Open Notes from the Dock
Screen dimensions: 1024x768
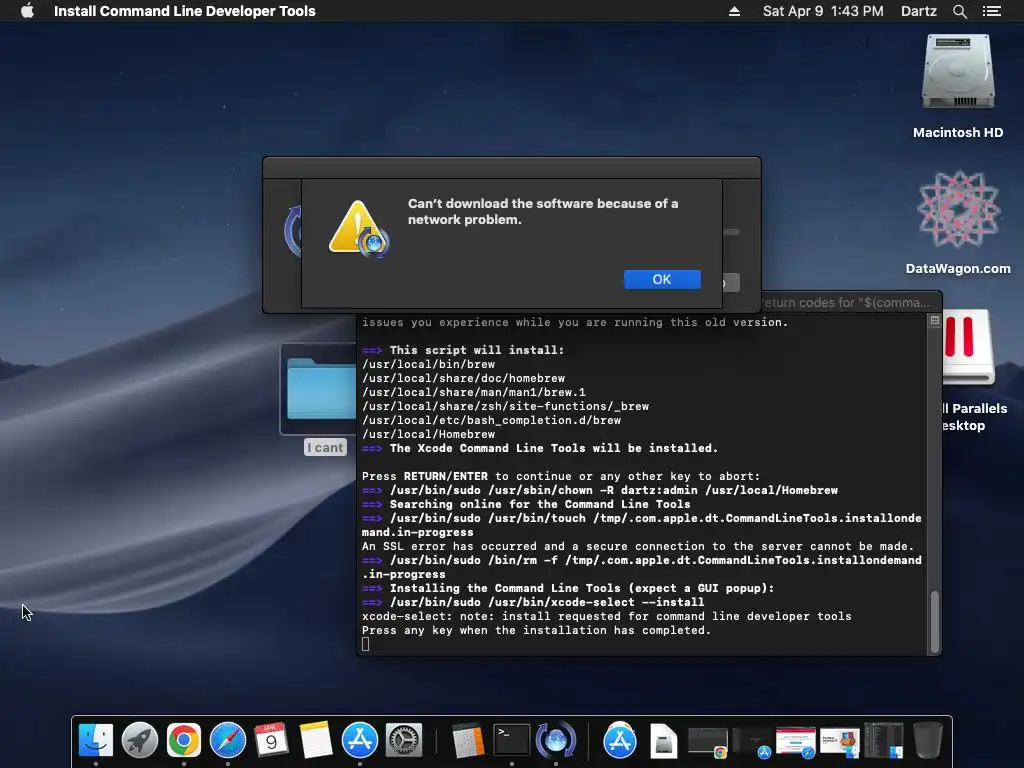315,741
